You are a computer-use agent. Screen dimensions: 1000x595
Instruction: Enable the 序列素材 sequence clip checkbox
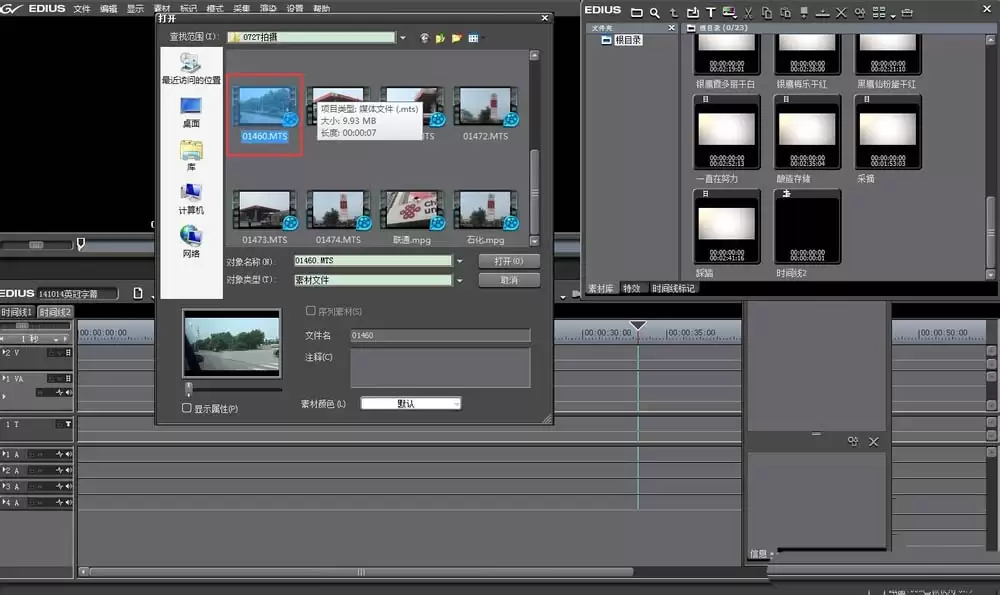(x=311, y=311)
